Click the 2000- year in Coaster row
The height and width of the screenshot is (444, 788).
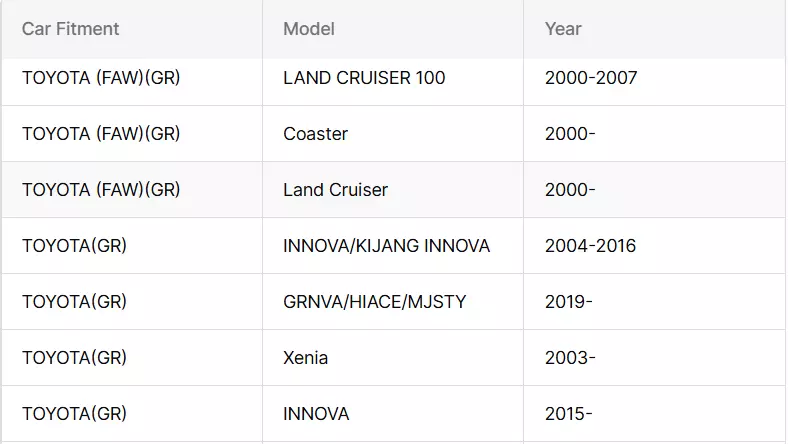coord(570,134)
